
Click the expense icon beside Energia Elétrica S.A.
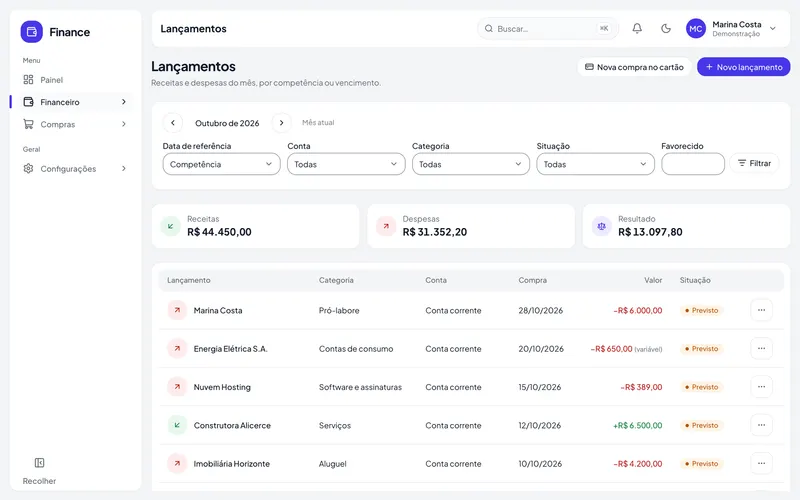177,348
